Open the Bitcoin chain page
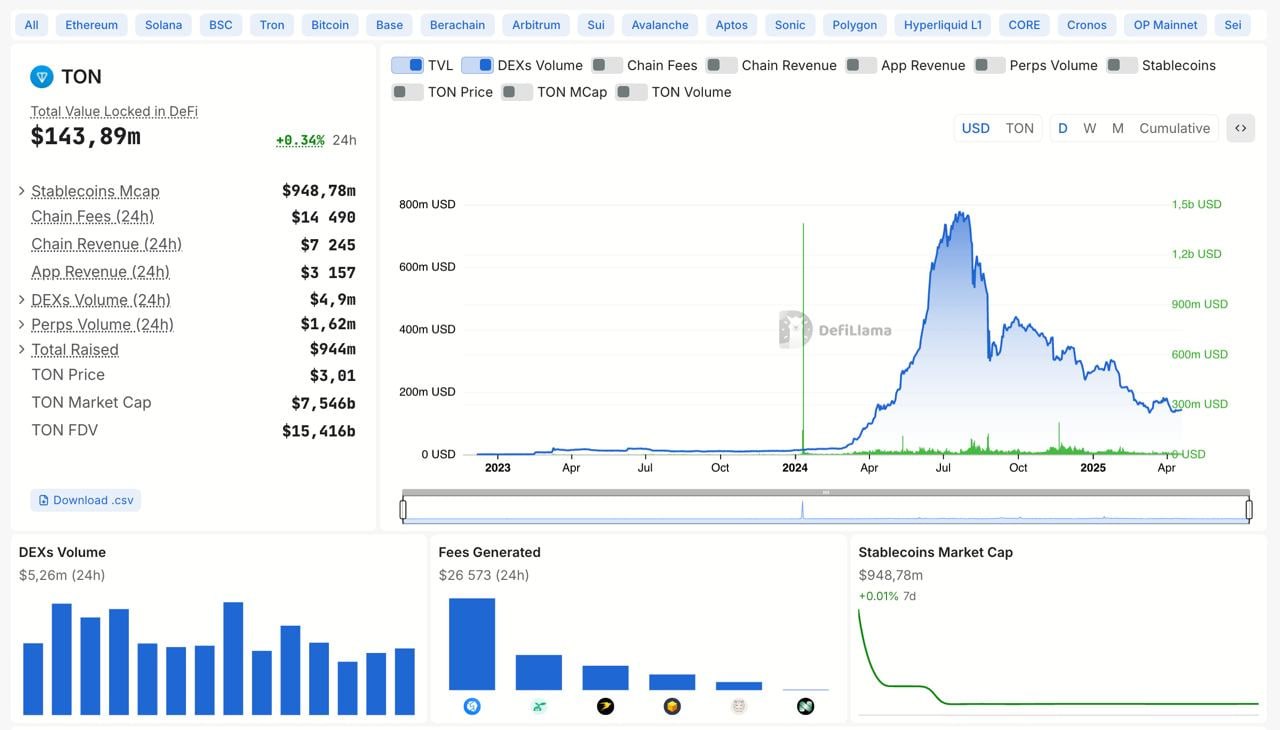This screenshot has width=1280, height=730. [330, 25]
